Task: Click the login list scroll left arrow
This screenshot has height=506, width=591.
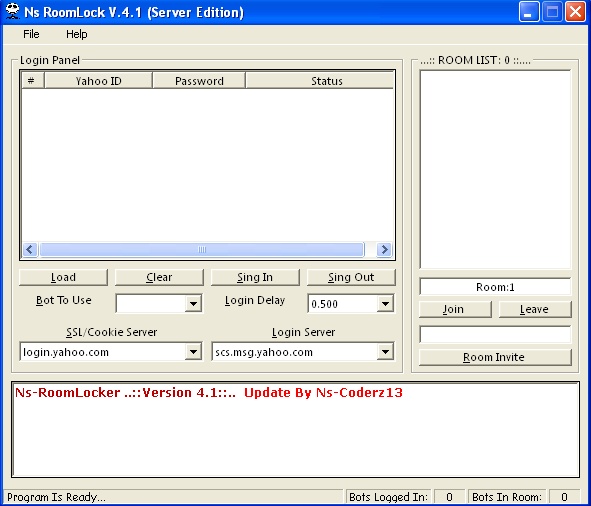Action: tap(30, 249)
